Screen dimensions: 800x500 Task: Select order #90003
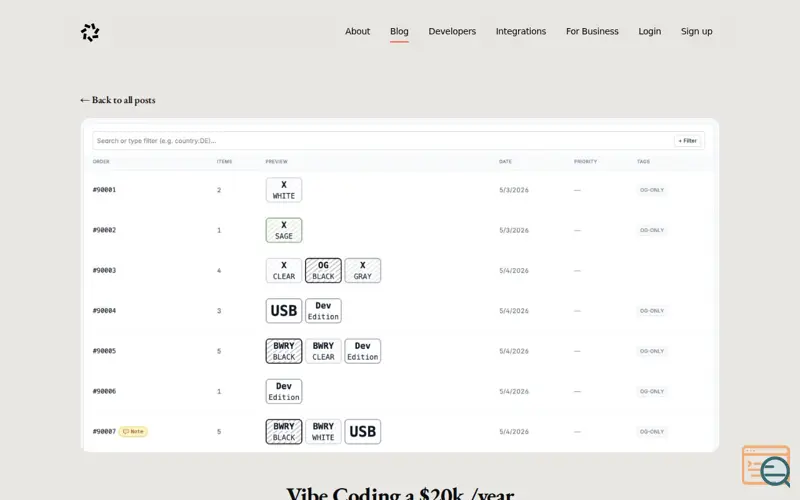[x=104, y=270]
